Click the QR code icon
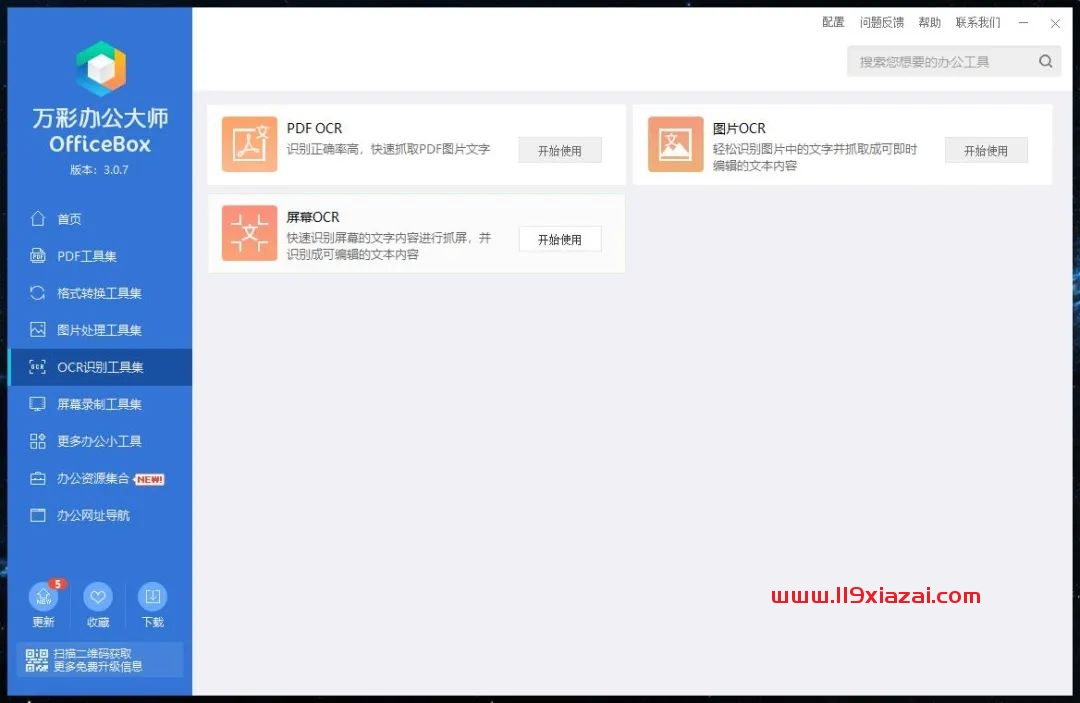This screenshot has width=1080, height=703. (x=37, y=660)
